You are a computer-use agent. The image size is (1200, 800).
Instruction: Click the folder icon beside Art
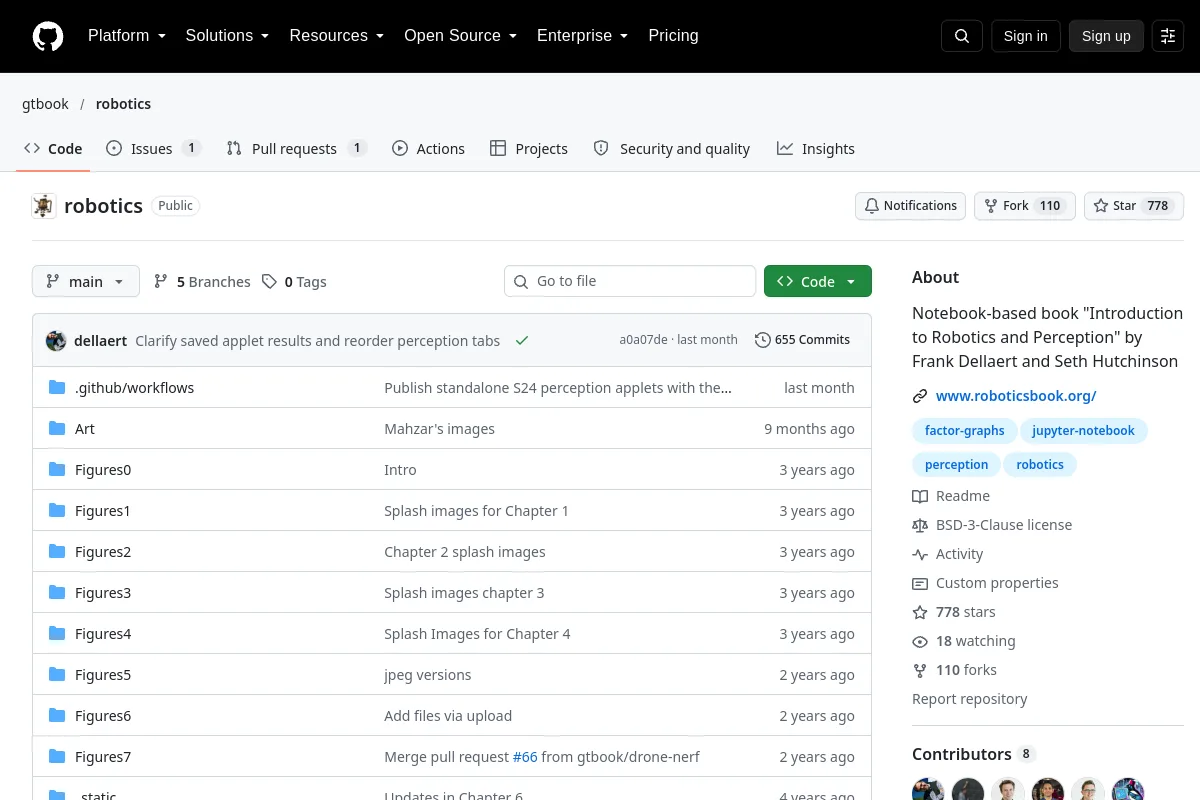pyautogui.click(x=57, y=429)
